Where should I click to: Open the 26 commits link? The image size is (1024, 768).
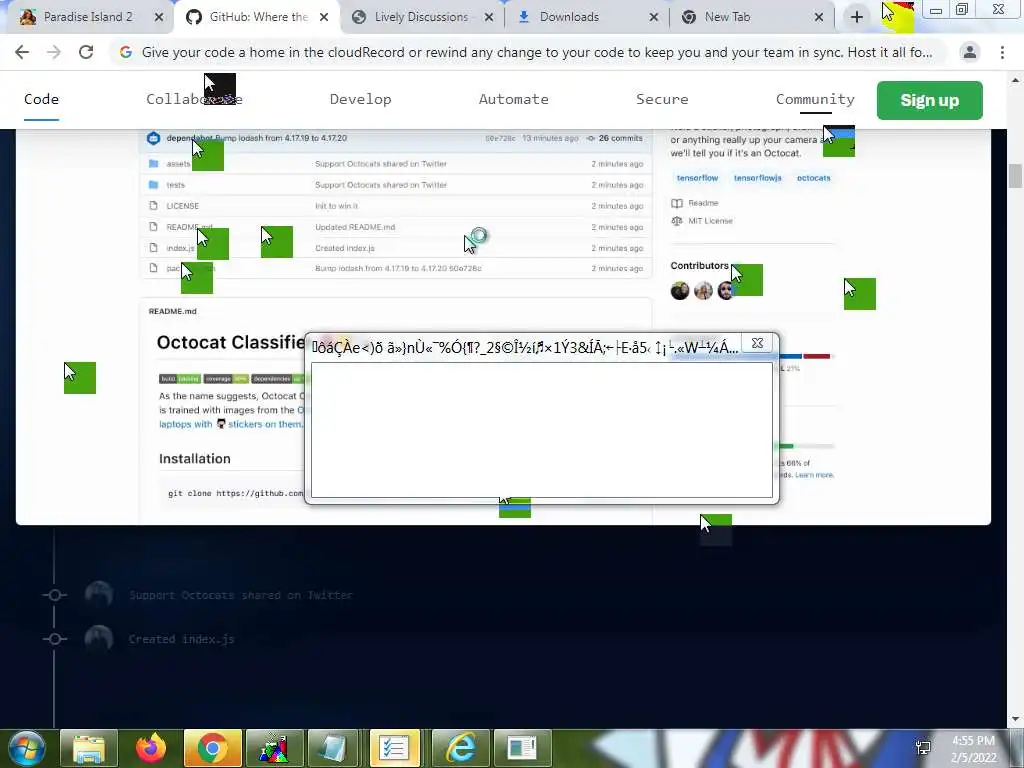coord(615,138)
